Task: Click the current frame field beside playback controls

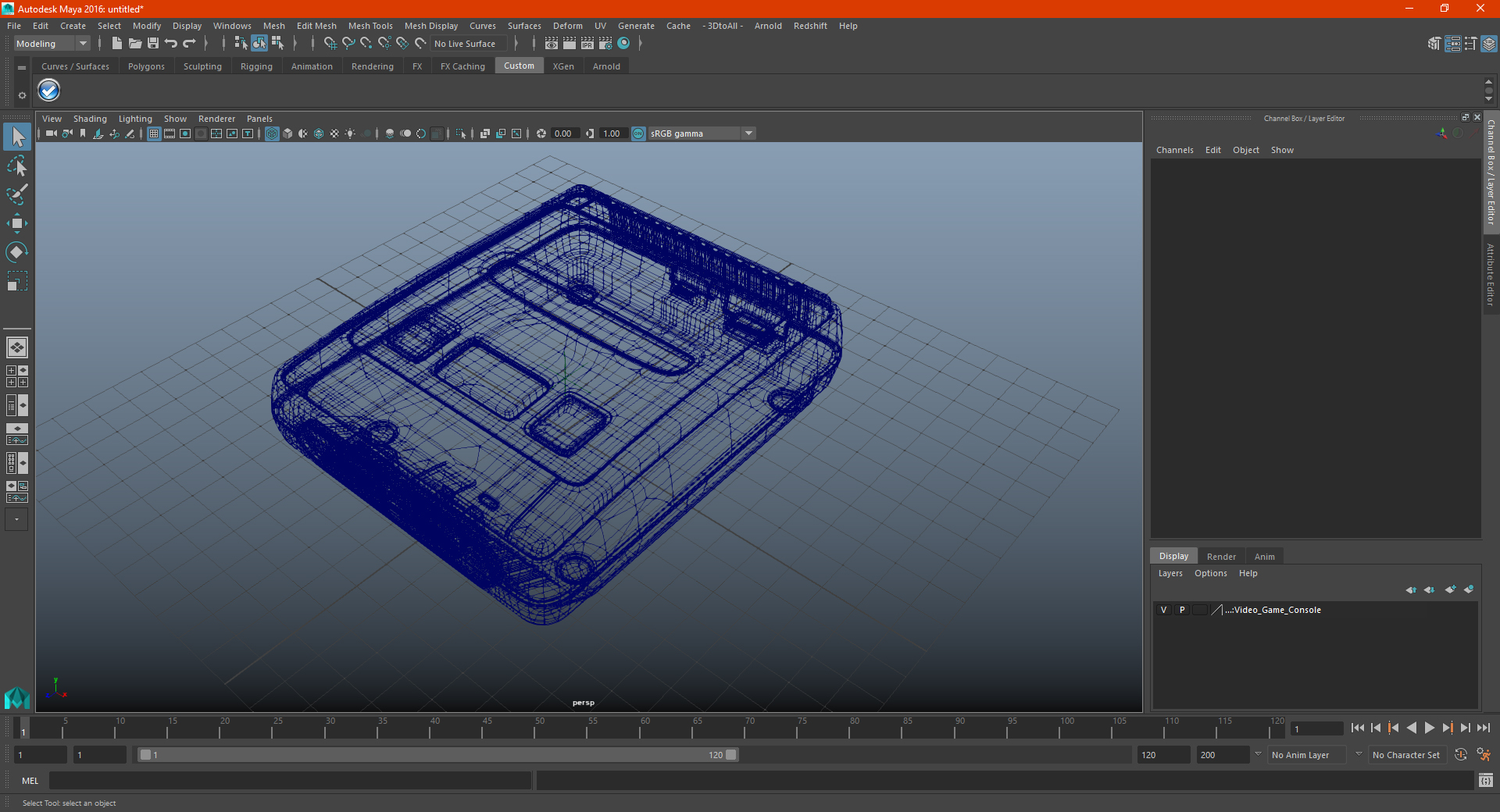Action: click(1317, 728)
